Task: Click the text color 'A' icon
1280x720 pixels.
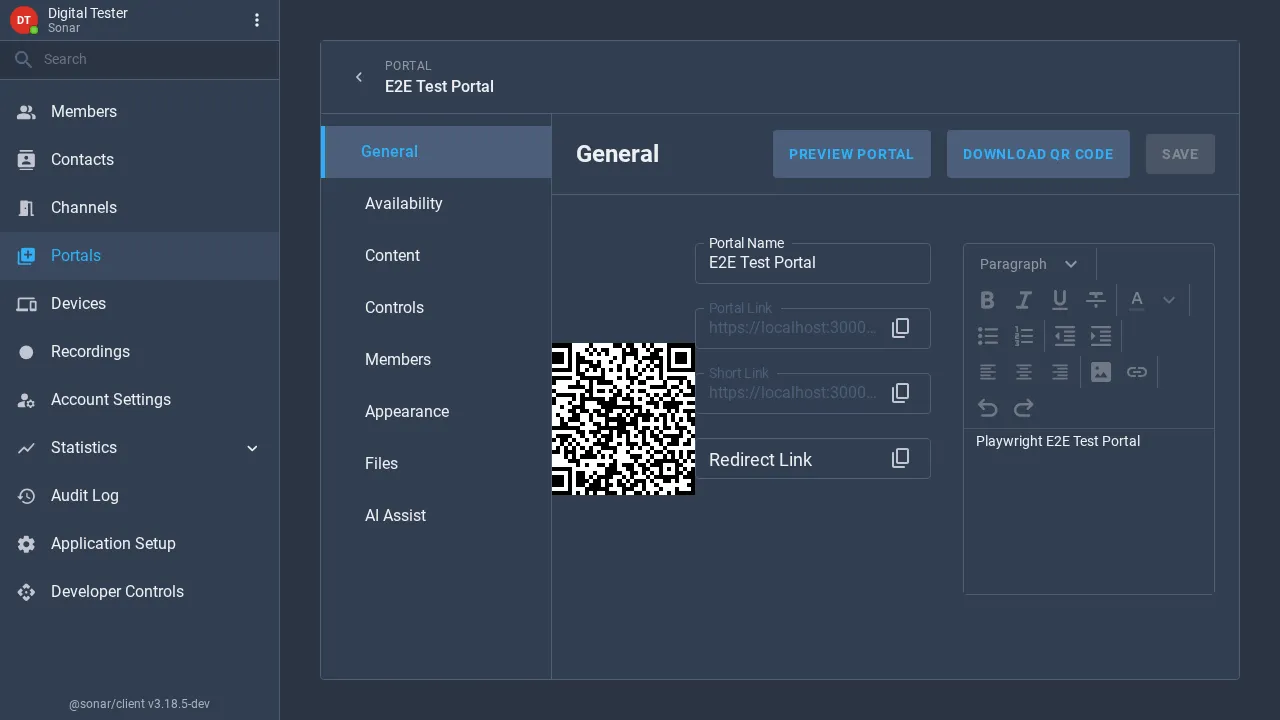Action: 1137,300
